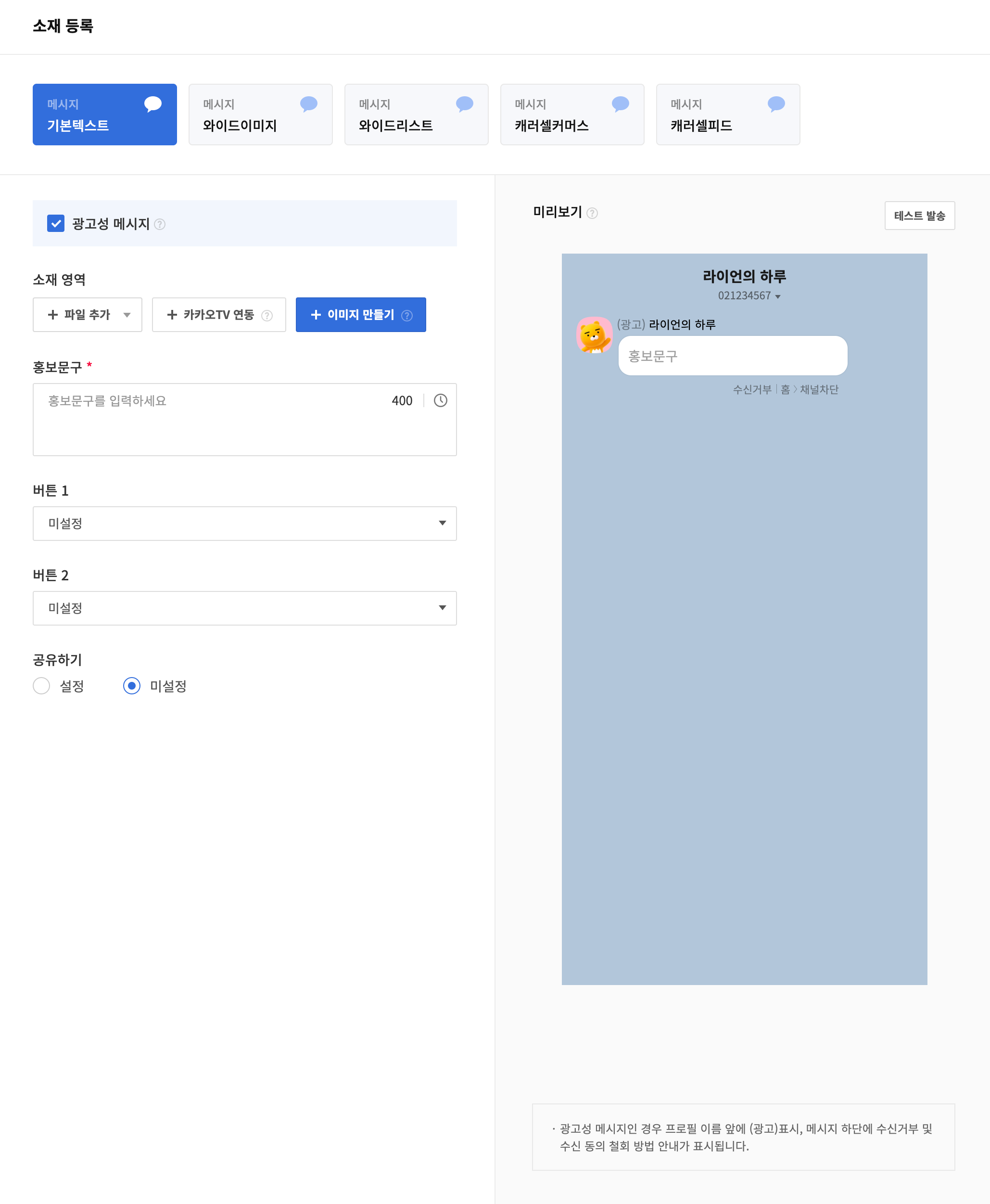Click the 카카오TV 연동 button
This screenshot has width=990, height=1204.
211,315
